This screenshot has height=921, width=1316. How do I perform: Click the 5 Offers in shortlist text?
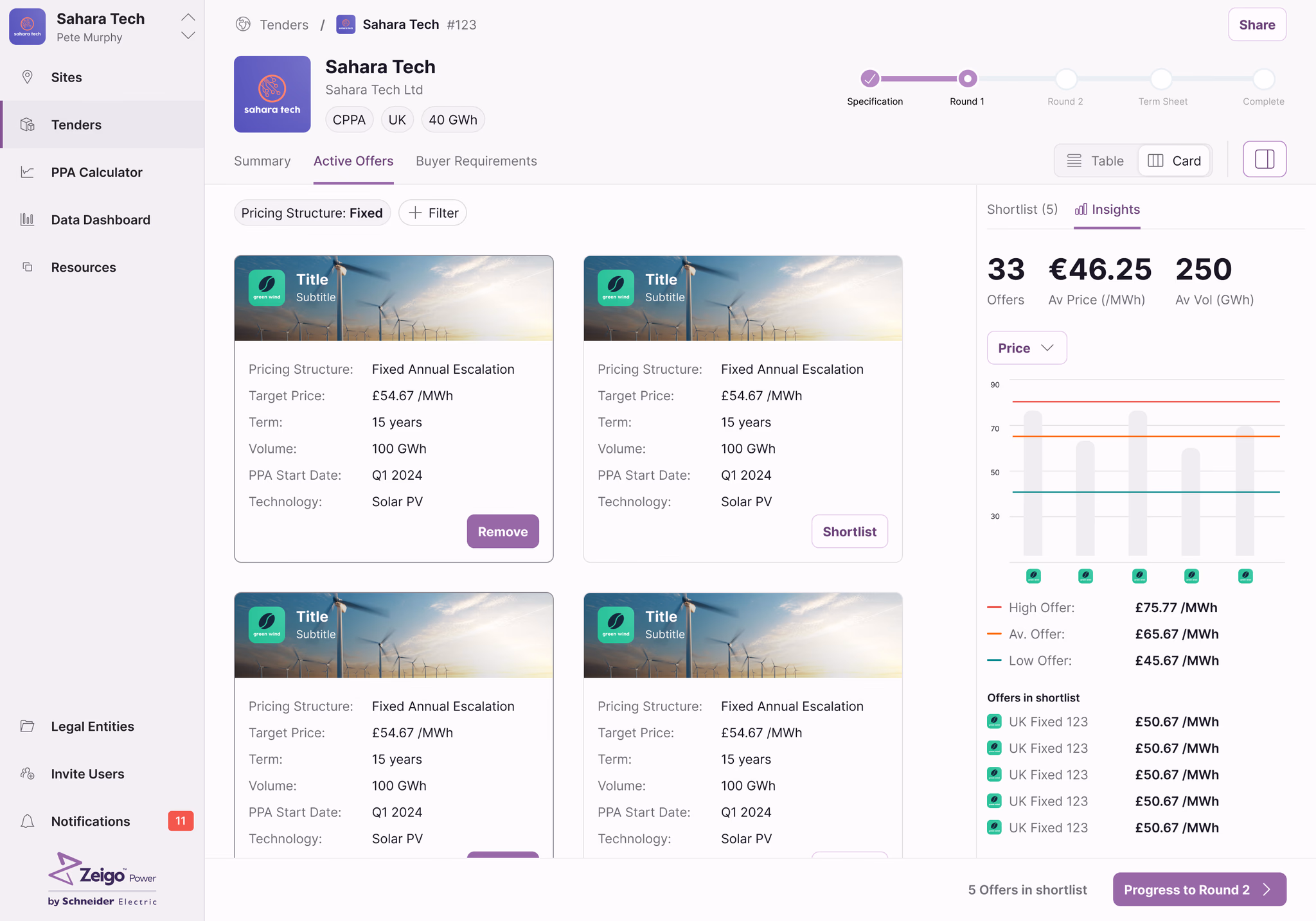1027,890
